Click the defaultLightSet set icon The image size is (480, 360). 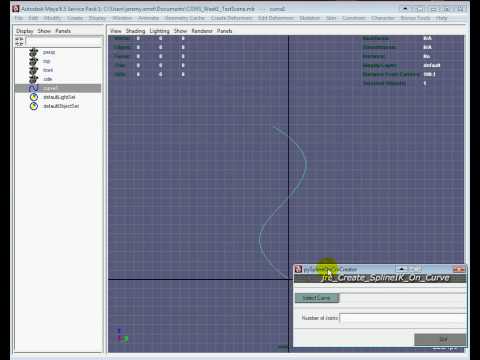34,97
